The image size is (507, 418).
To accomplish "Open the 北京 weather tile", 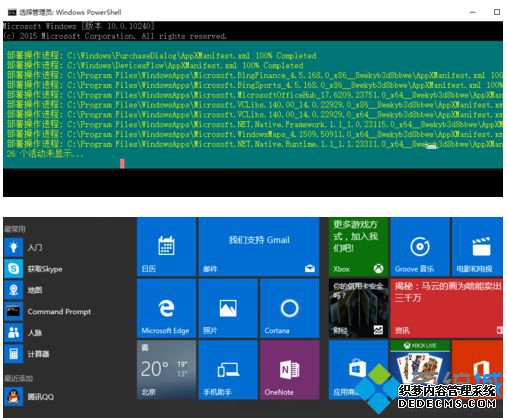I will click(x=166, y=370).
